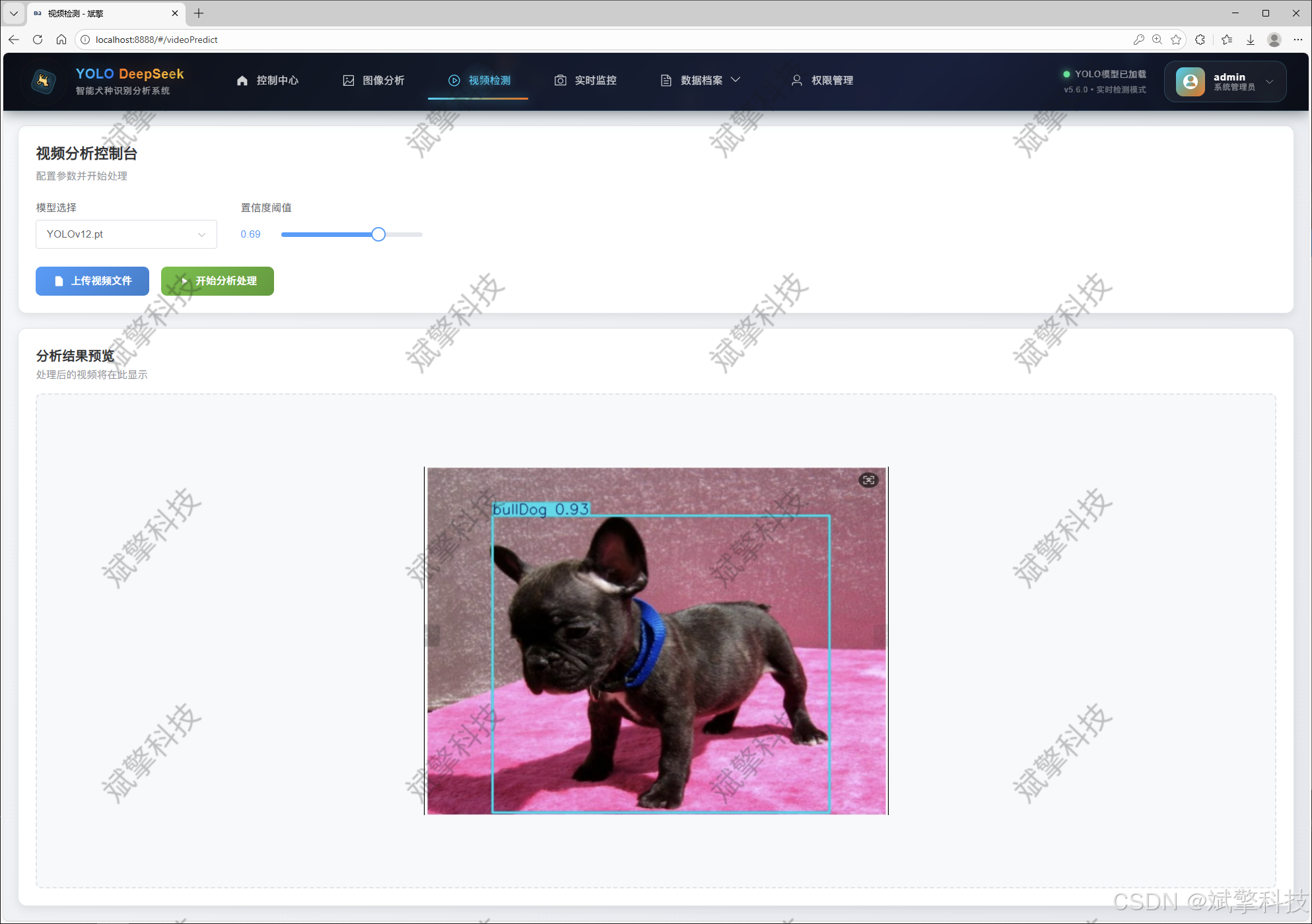Expand the YOLOv12.pt model dropdown

126,234
